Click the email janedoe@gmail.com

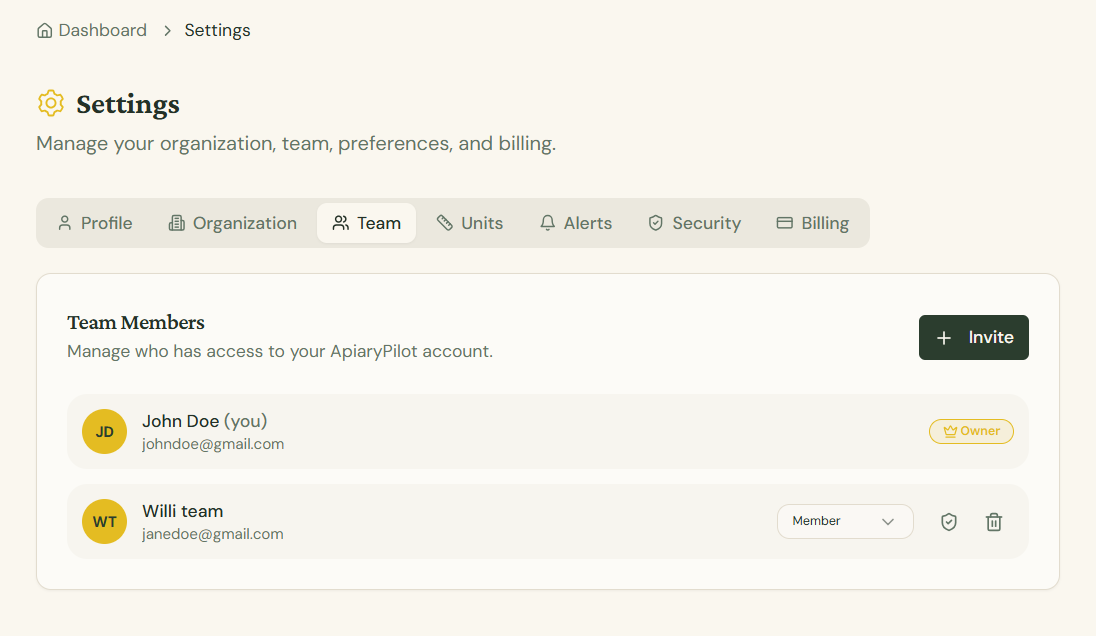tap(212, 534)
